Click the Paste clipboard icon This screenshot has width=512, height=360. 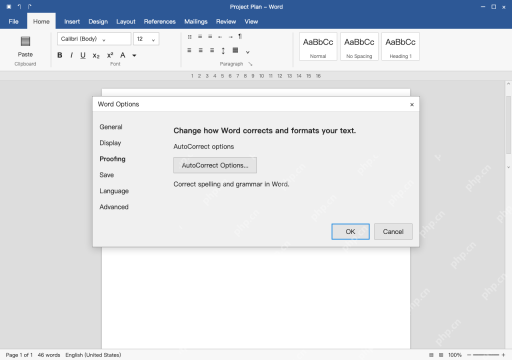pos(25,41)
